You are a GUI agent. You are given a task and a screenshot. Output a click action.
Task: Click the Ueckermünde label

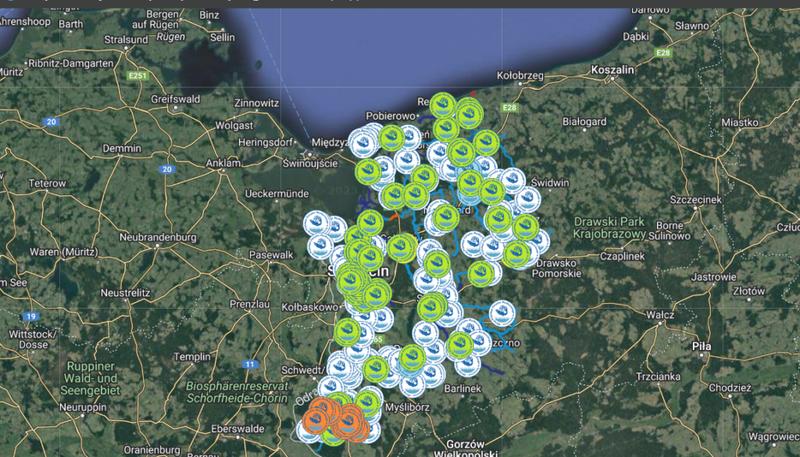click(277, 194)
